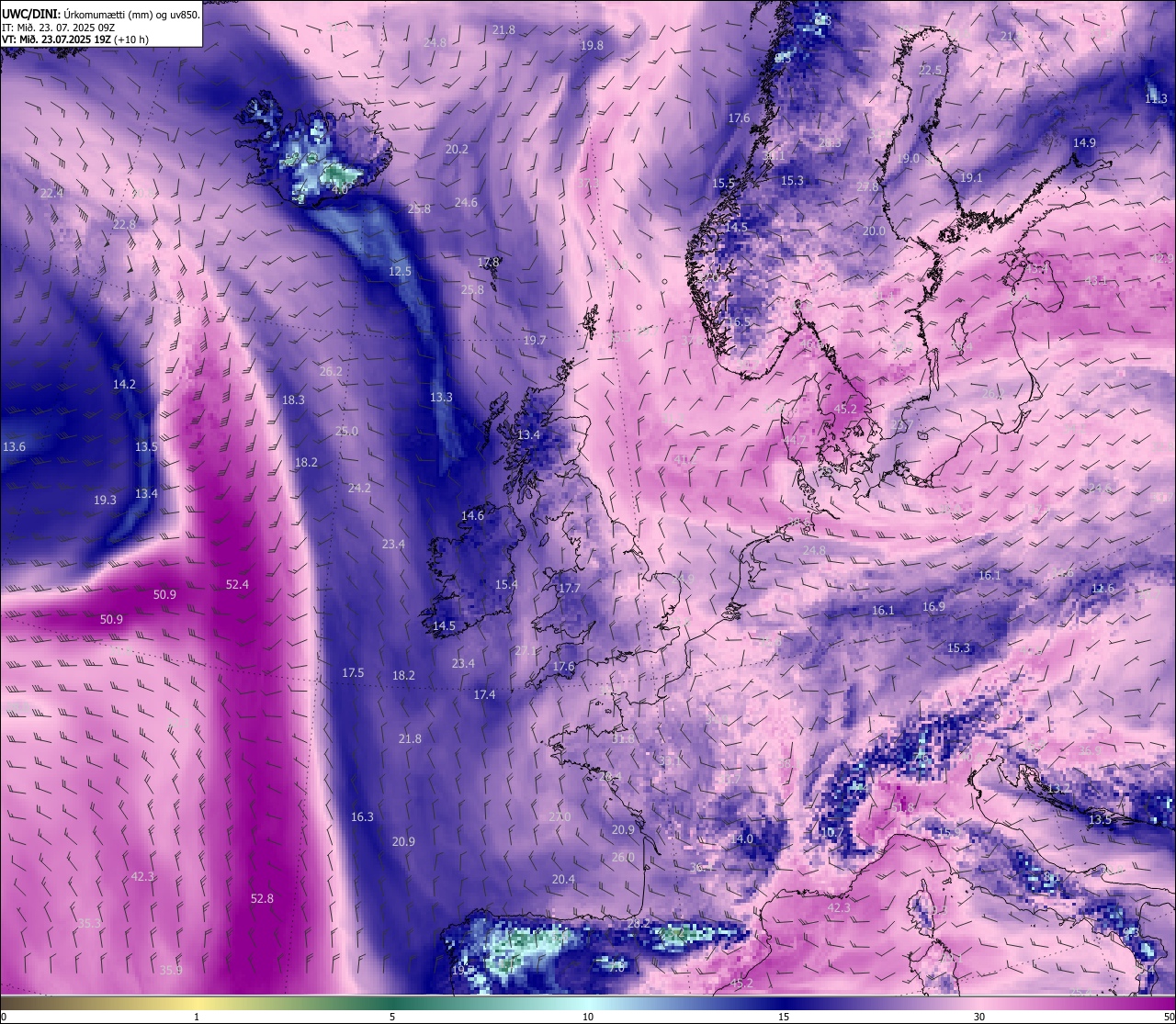Click the 19.3 value label

[x=105, y=500]
